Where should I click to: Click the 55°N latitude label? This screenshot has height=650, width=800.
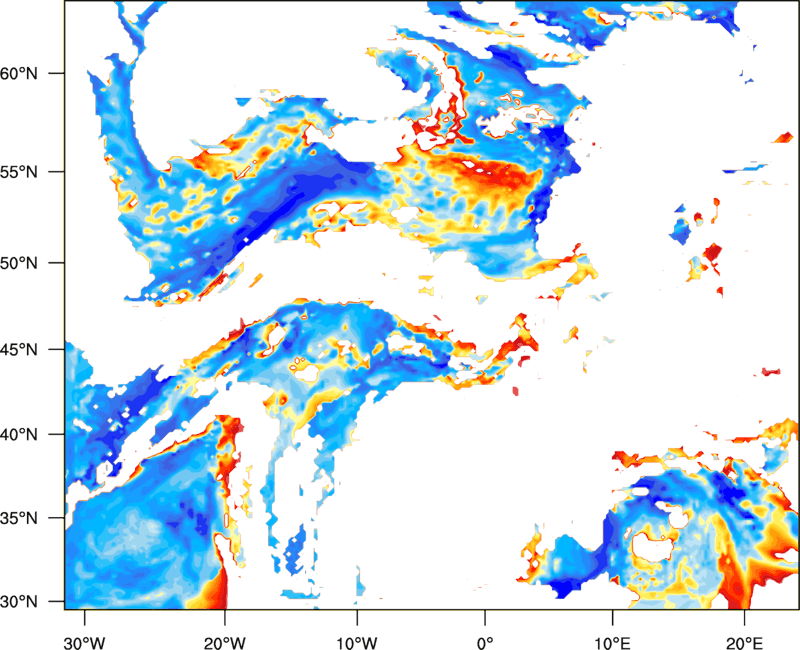click(18, 172)
